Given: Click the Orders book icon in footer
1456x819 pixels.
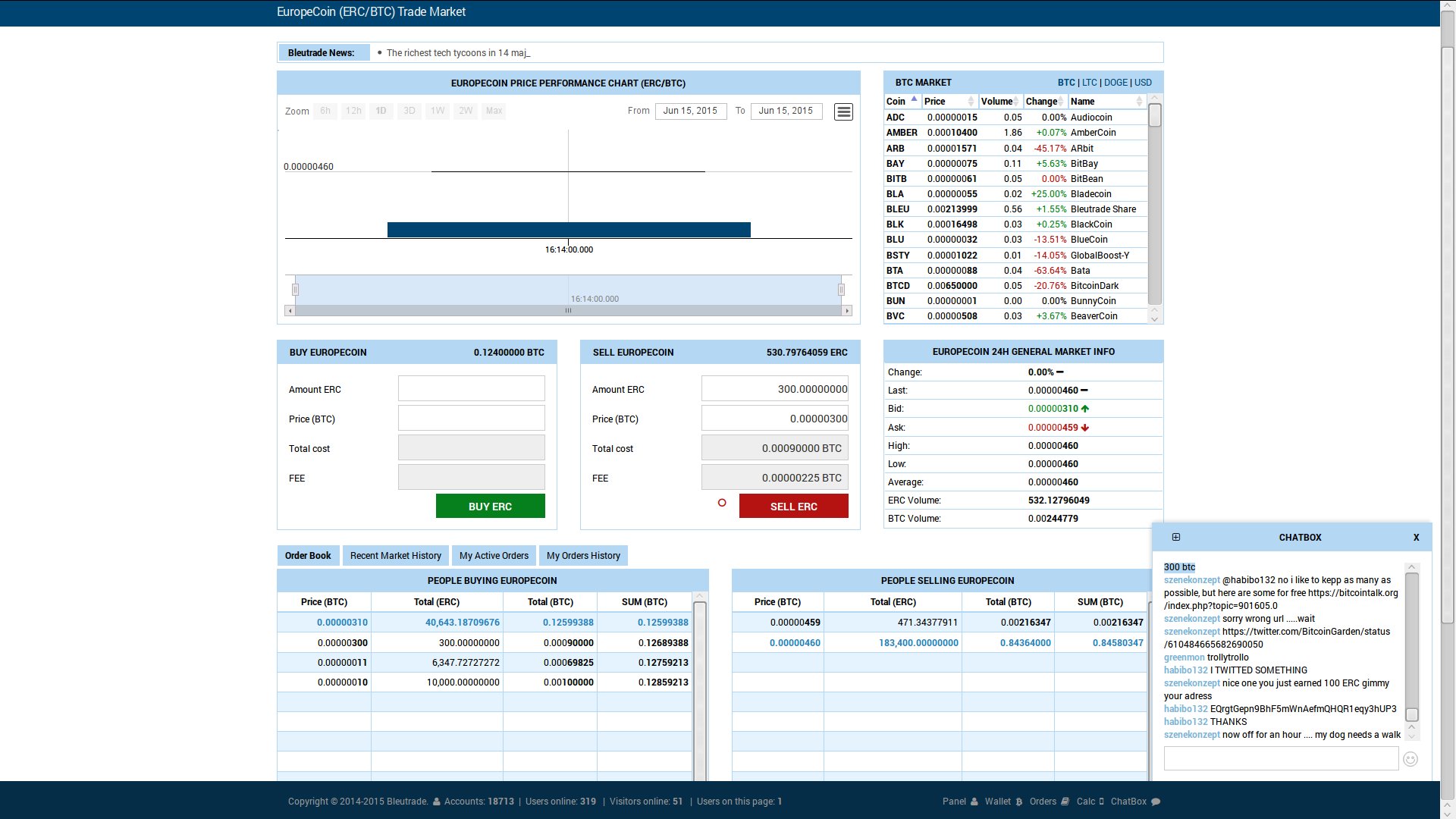Looking at the screenshot, I should click(x=1065, y=802).
